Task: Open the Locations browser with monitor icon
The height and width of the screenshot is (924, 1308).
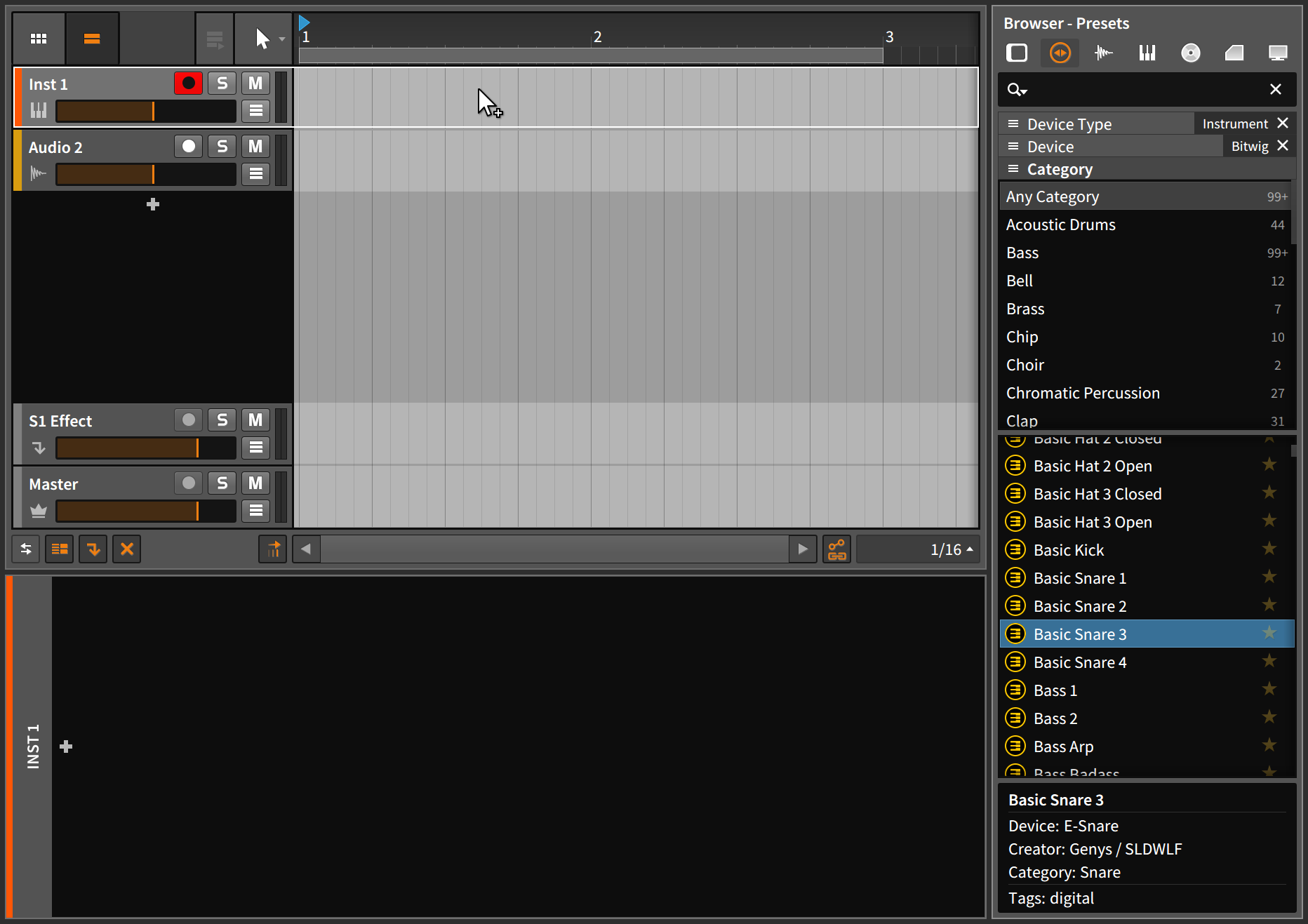Action: pyautogui.click(x=1279, y=53)
